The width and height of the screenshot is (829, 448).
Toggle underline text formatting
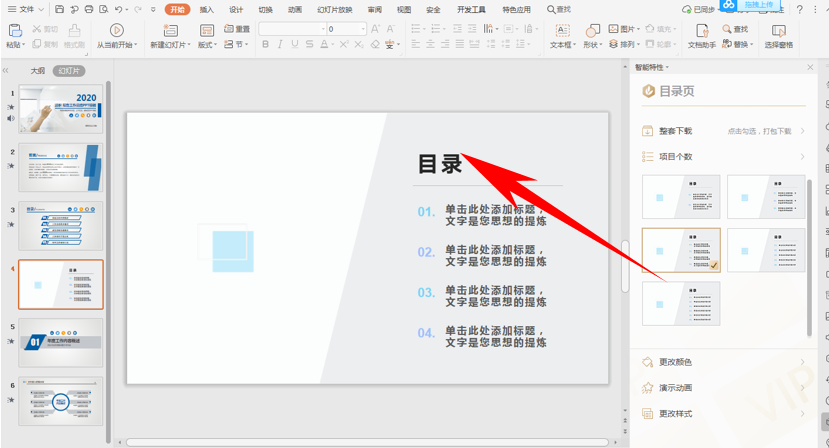pos(294,44)
